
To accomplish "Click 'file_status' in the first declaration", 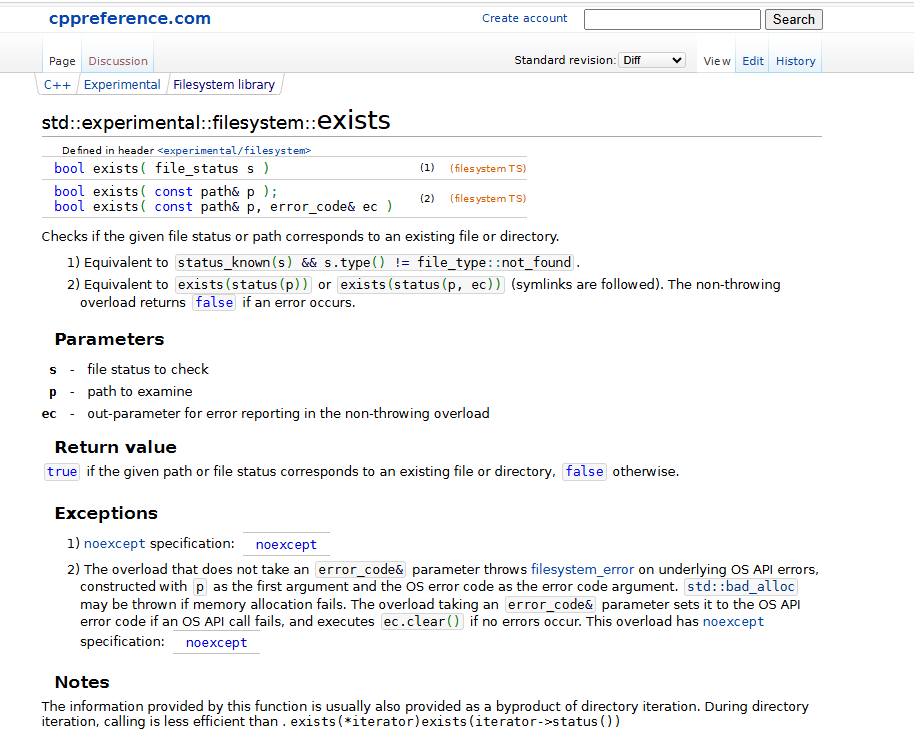I will coord(196,168).
